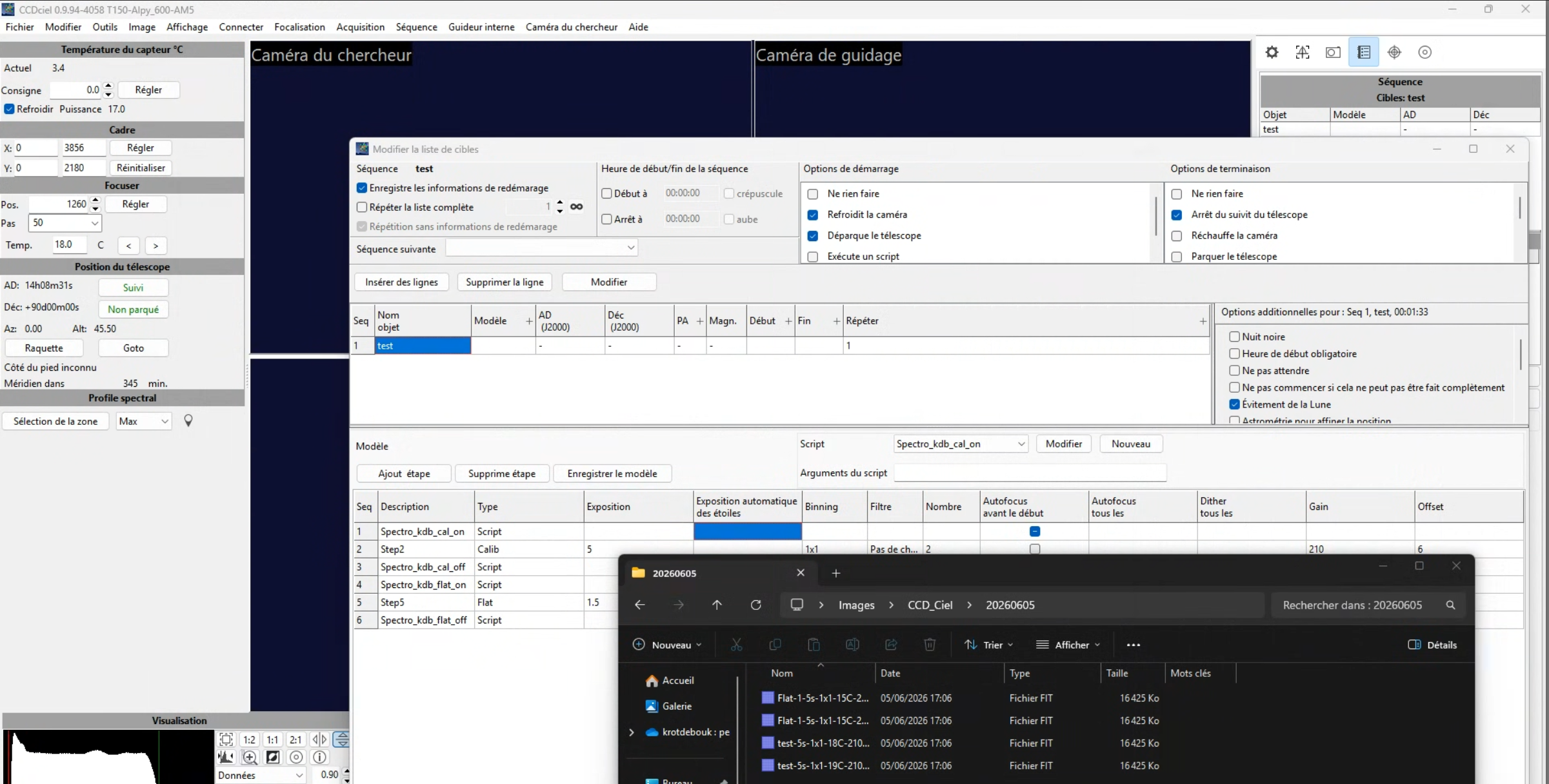Click the Insérer des lignes button
The width and height of the screenshot is (1549, 784).
[x=401, y=282]
